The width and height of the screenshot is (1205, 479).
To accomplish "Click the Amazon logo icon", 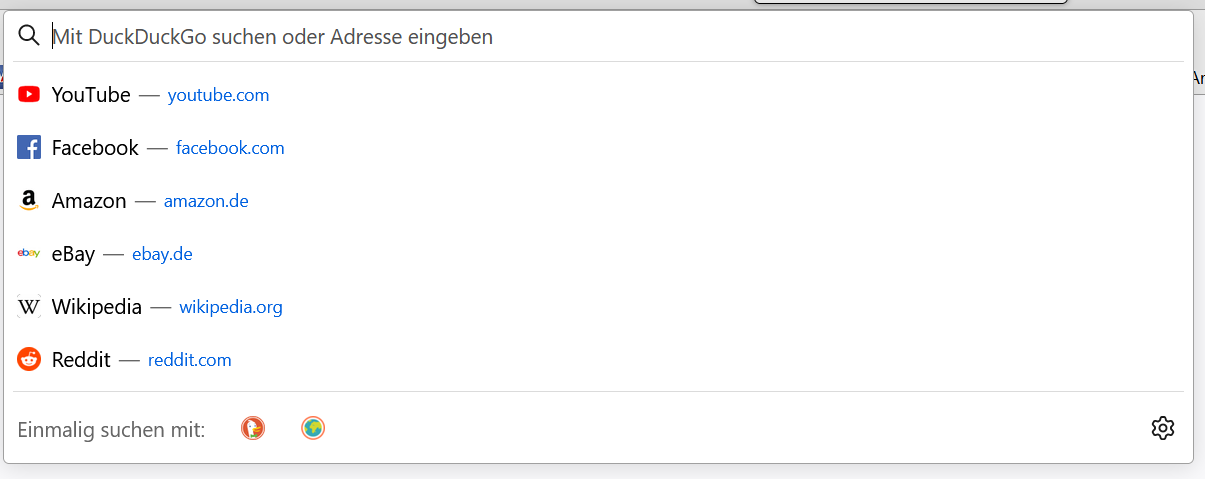I will coord(29,201).
